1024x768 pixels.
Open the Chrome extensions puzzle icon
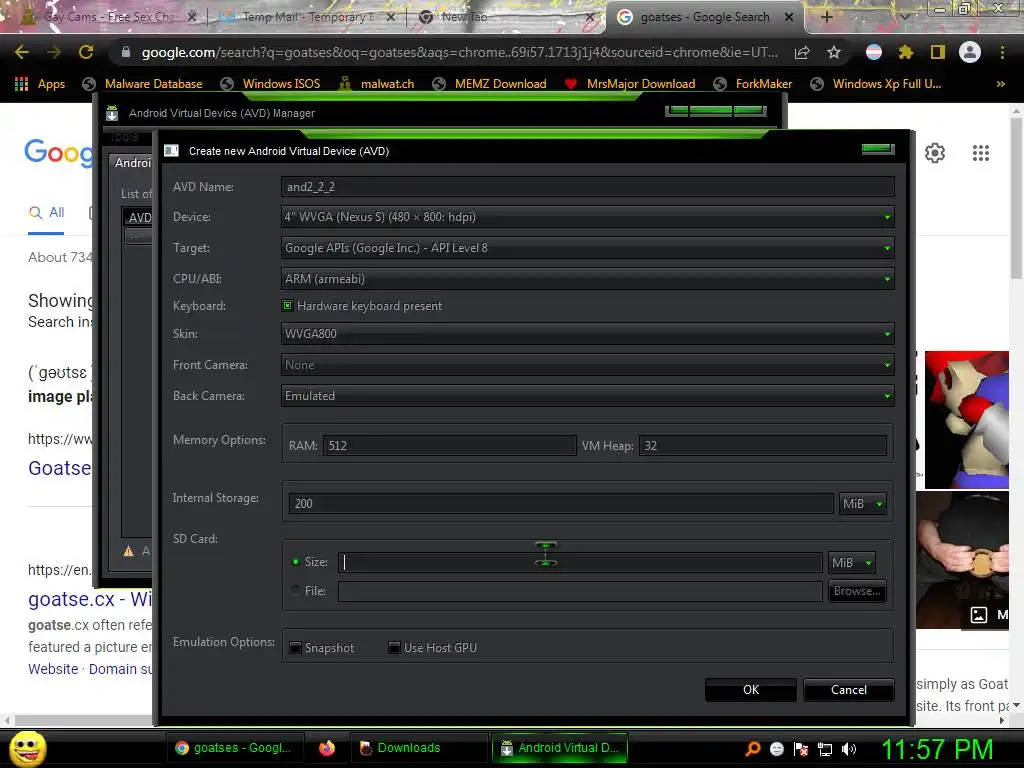[x=906, y=52]
